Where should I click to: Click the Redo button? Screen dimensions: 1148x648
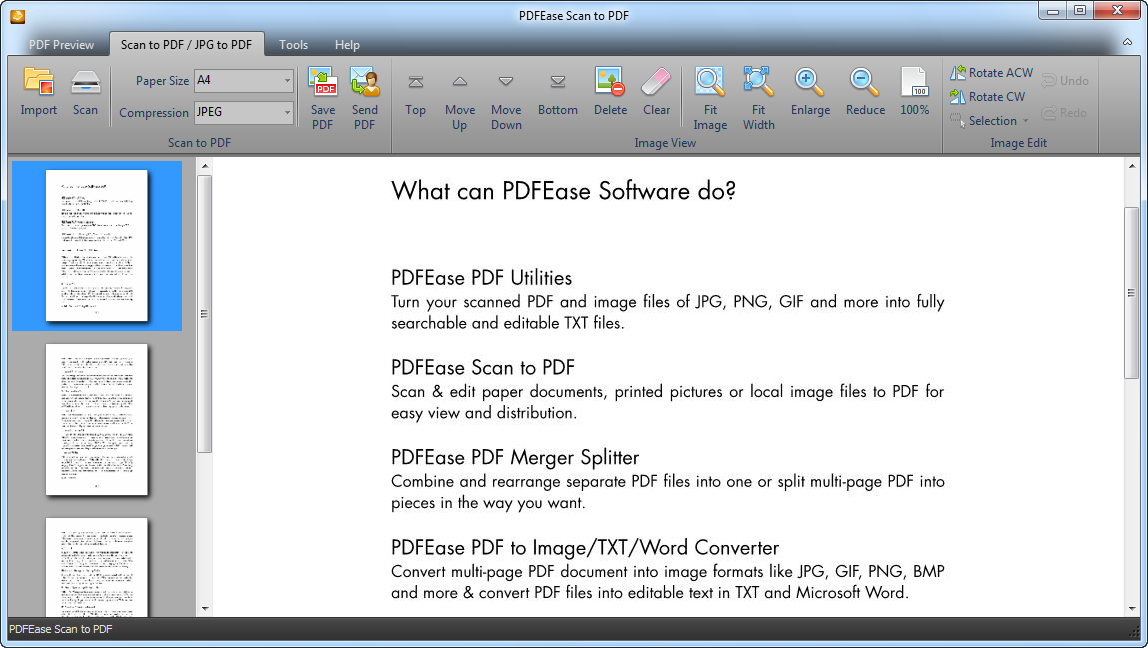[1065, 113]
